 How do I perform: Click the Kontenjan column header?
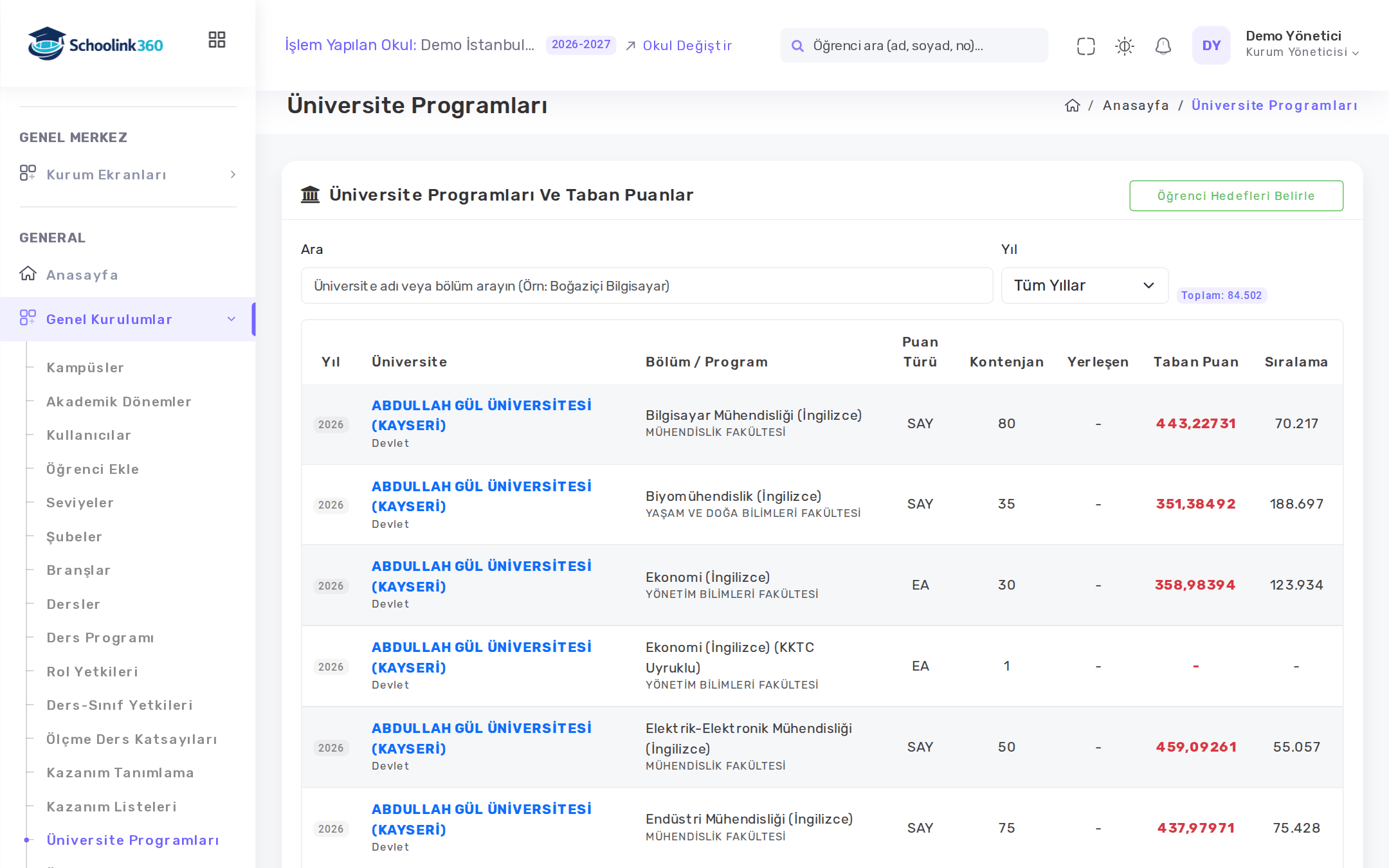tap(1006, 362)
